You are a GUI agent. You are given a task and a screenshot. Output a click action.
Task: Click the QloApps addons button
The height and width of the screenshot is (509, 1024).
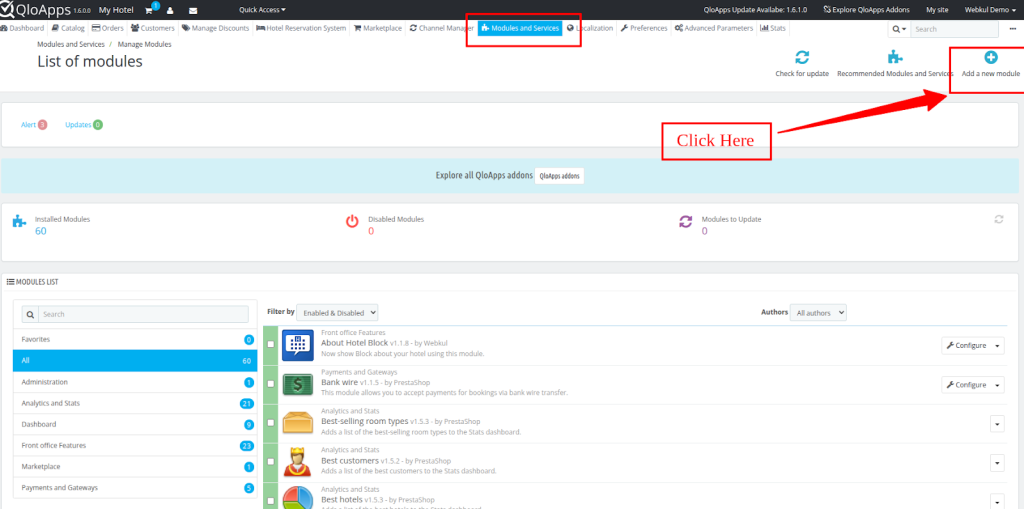[559, 176]
